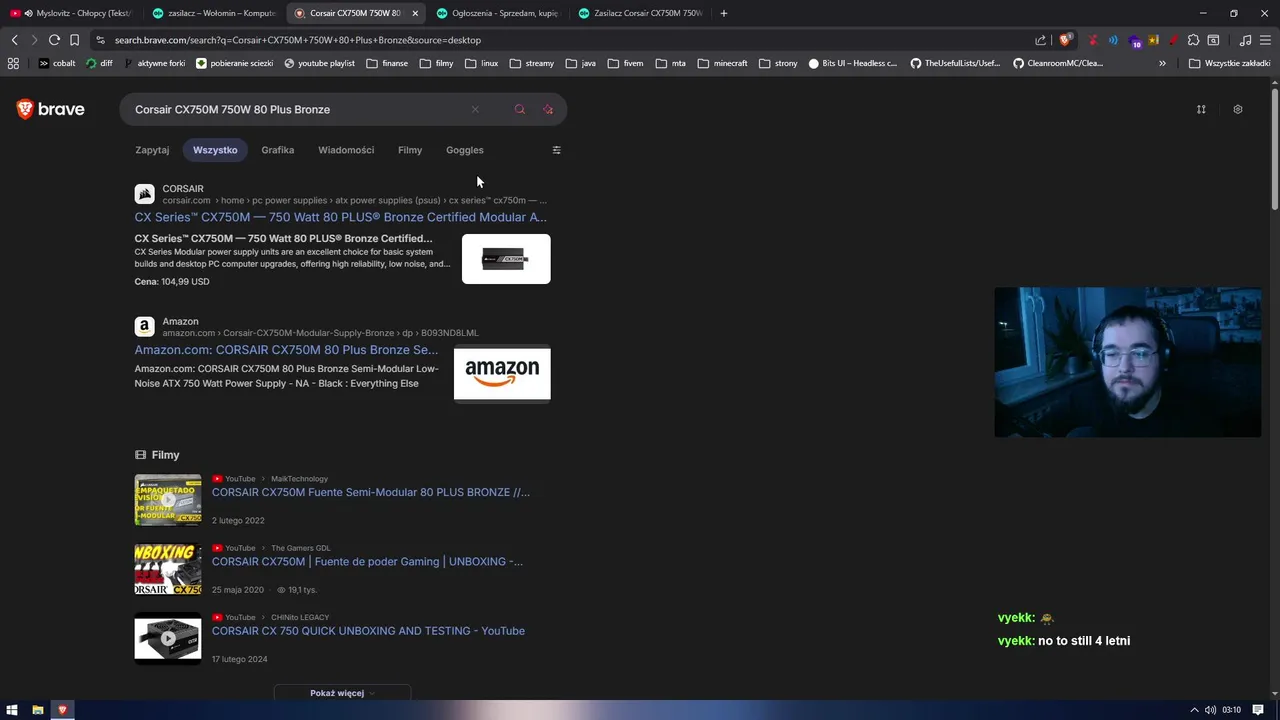Open CORSAIR CX 750 QUICK UNBOXING video link
The width and height of the screenshot is (1280, 720).
point(368,631)
